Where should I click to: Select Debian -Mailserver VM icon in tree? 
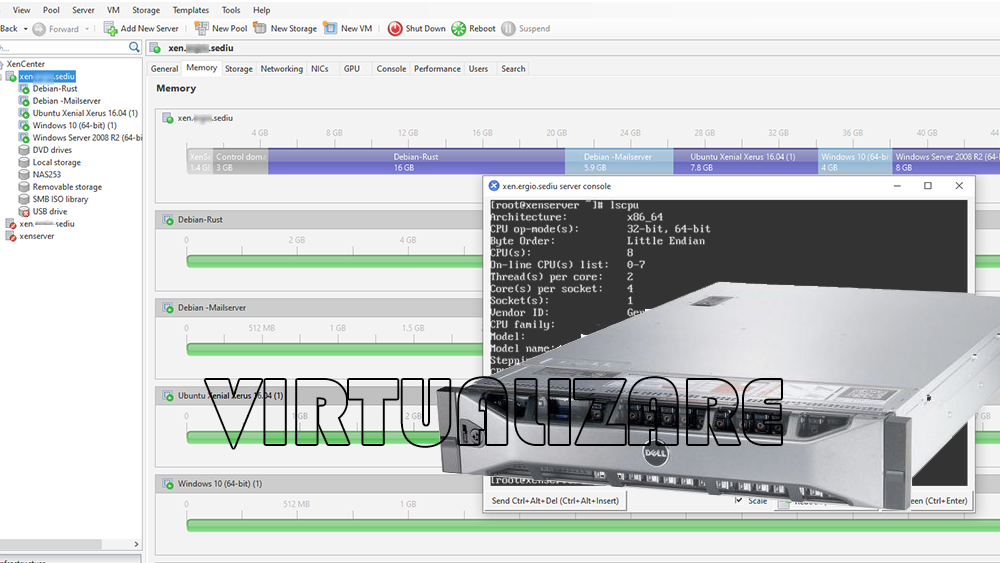point(24,101)
